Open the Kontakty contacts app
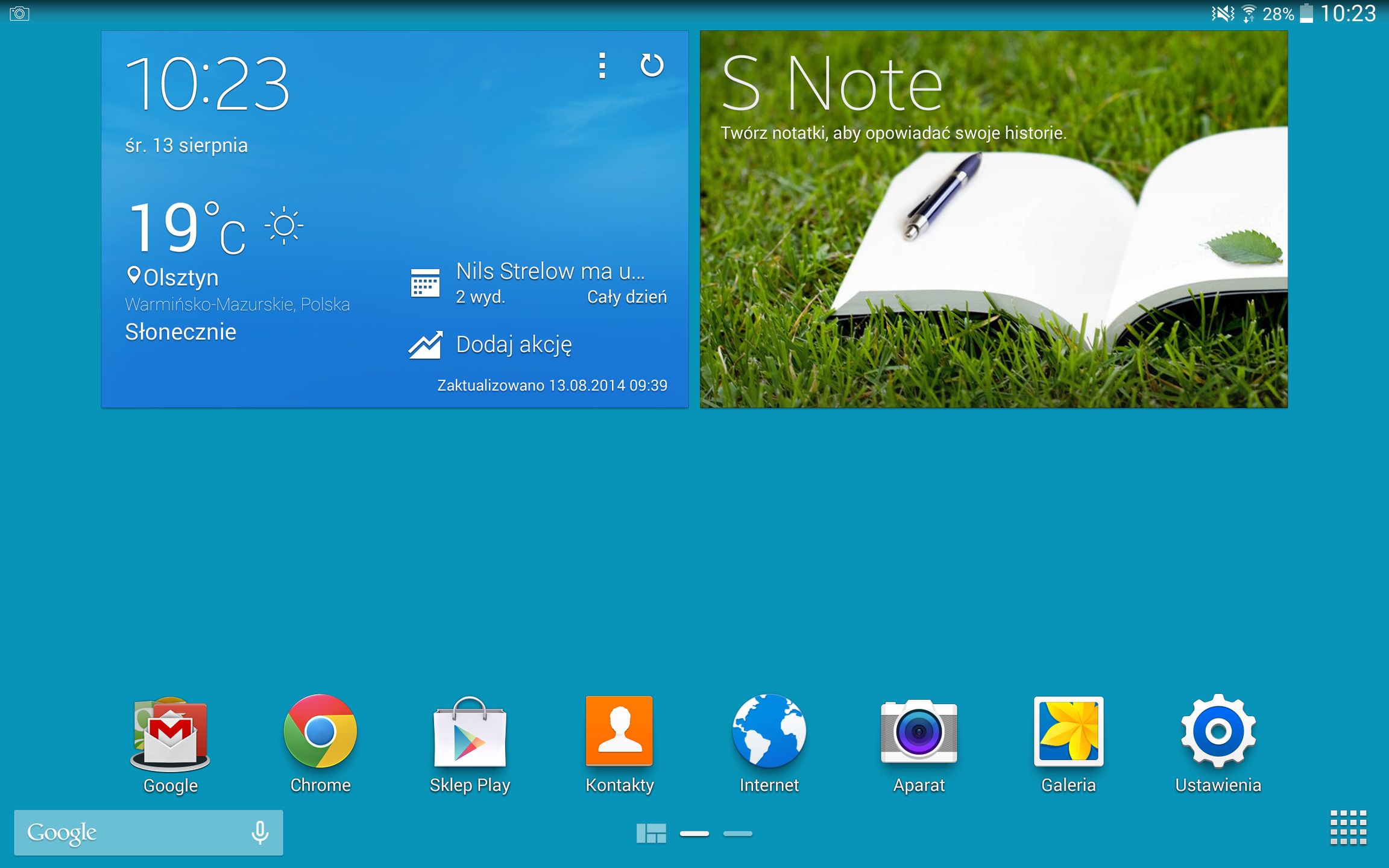 click(x=619, y=732)
